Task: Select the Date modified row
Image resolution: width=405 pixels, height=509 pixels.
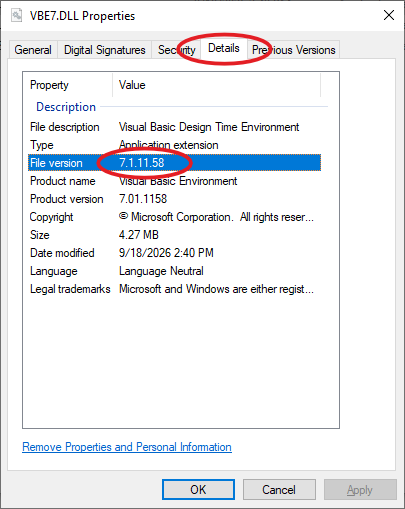Action: tap(174, 253)
